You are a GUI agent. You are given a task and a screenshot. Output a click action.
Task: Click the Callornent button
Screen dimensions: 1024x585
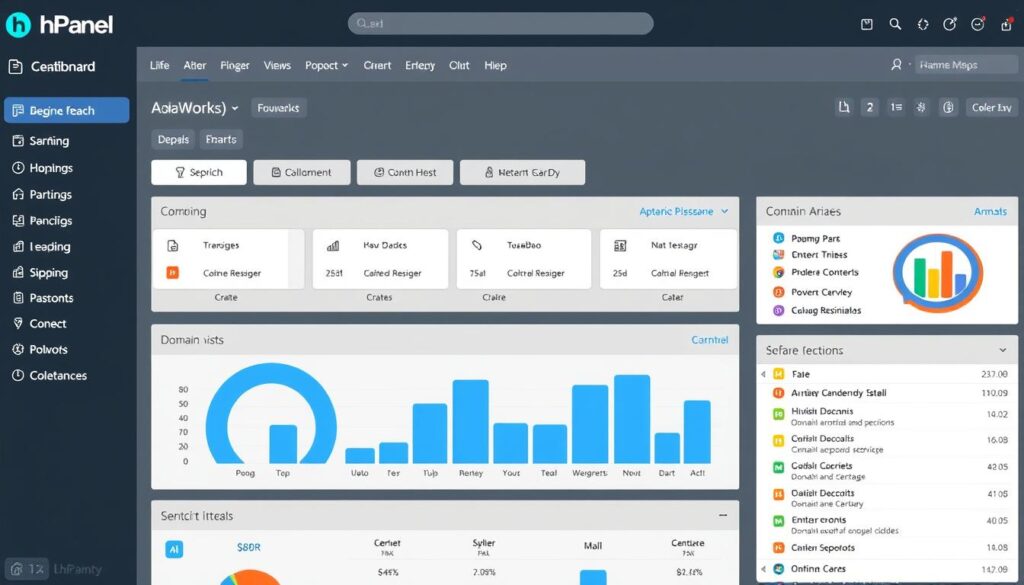pyautogui.click(x=301, y=172)
